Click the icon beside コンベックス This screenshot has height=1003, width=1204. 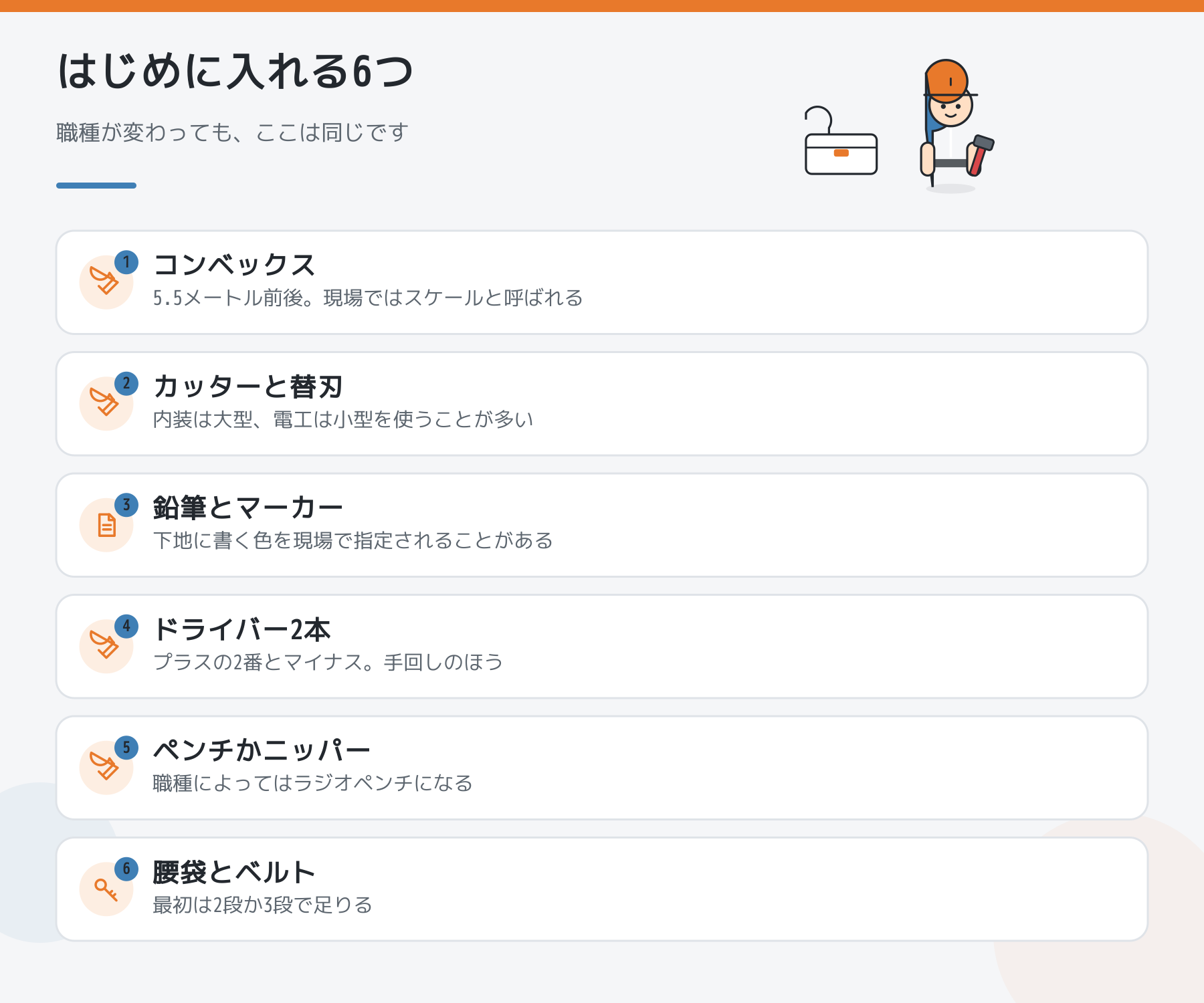click(x=106, y=282)
